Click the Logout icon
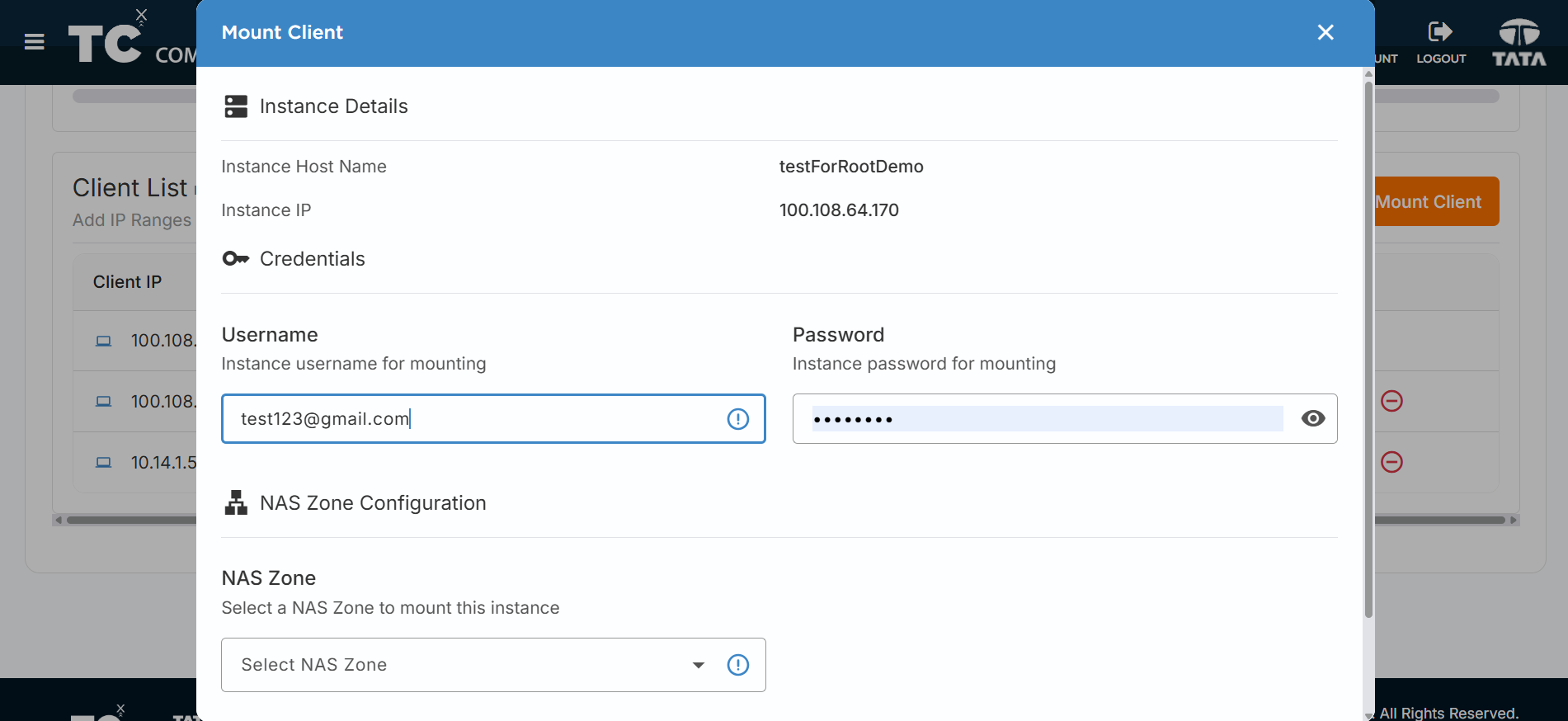The height and width of the screenshot is (721, 1568). 1440,32
